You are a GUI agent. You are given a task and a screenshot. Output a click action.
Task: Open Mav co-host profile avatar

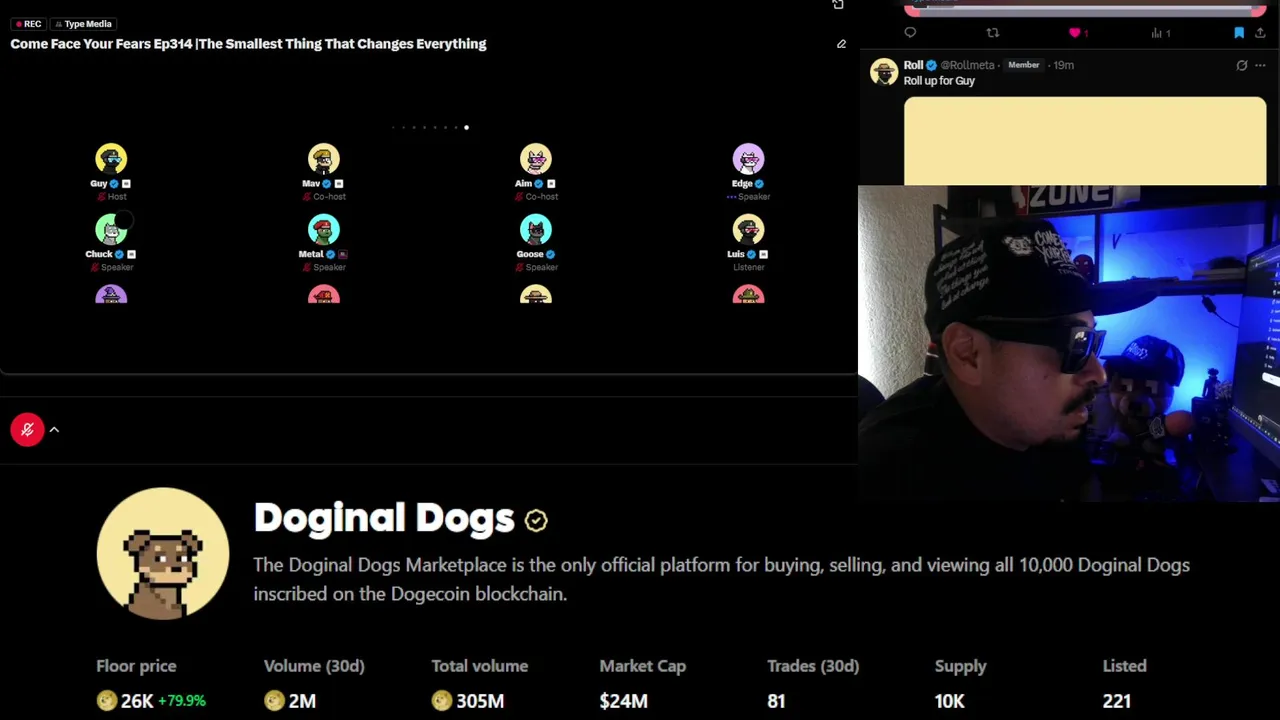tap(324, 159)
